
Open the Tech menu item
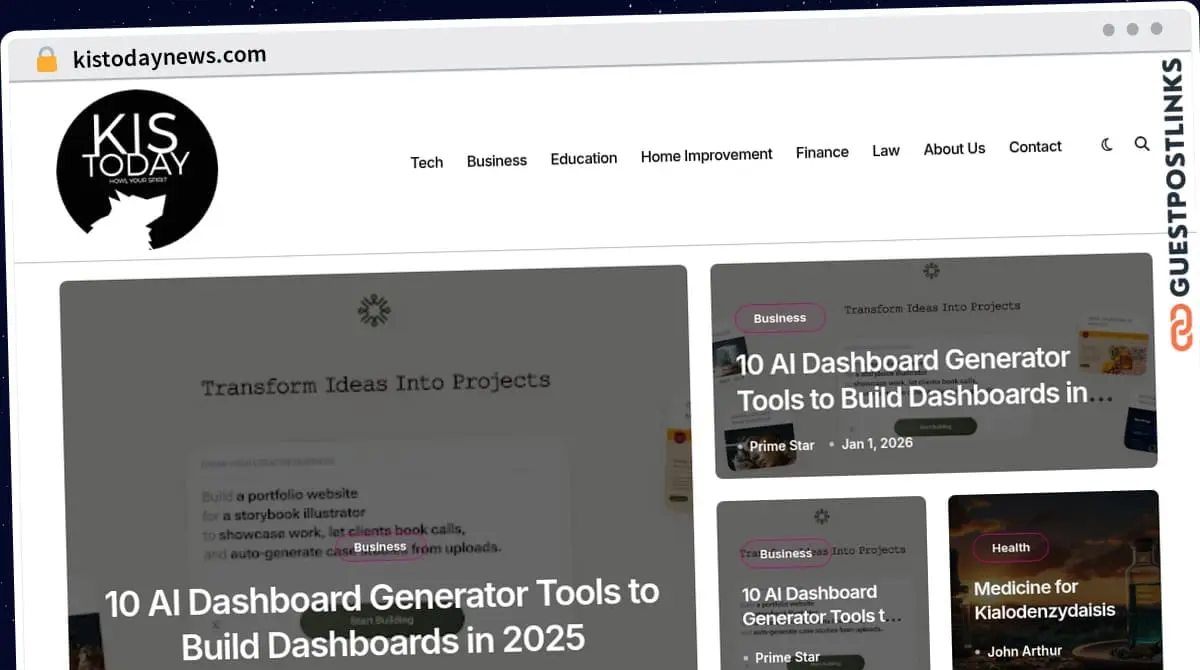(426, 162)
